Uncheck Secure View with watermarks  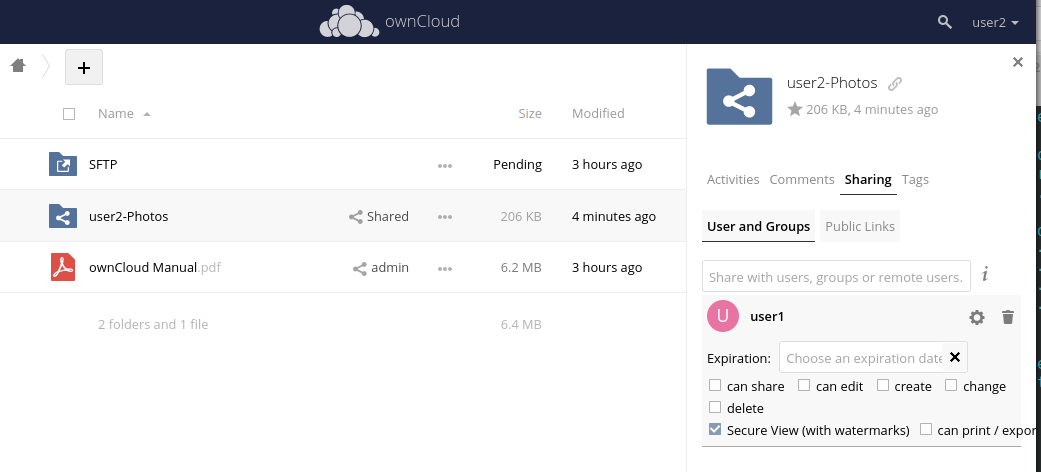[715, 429]
